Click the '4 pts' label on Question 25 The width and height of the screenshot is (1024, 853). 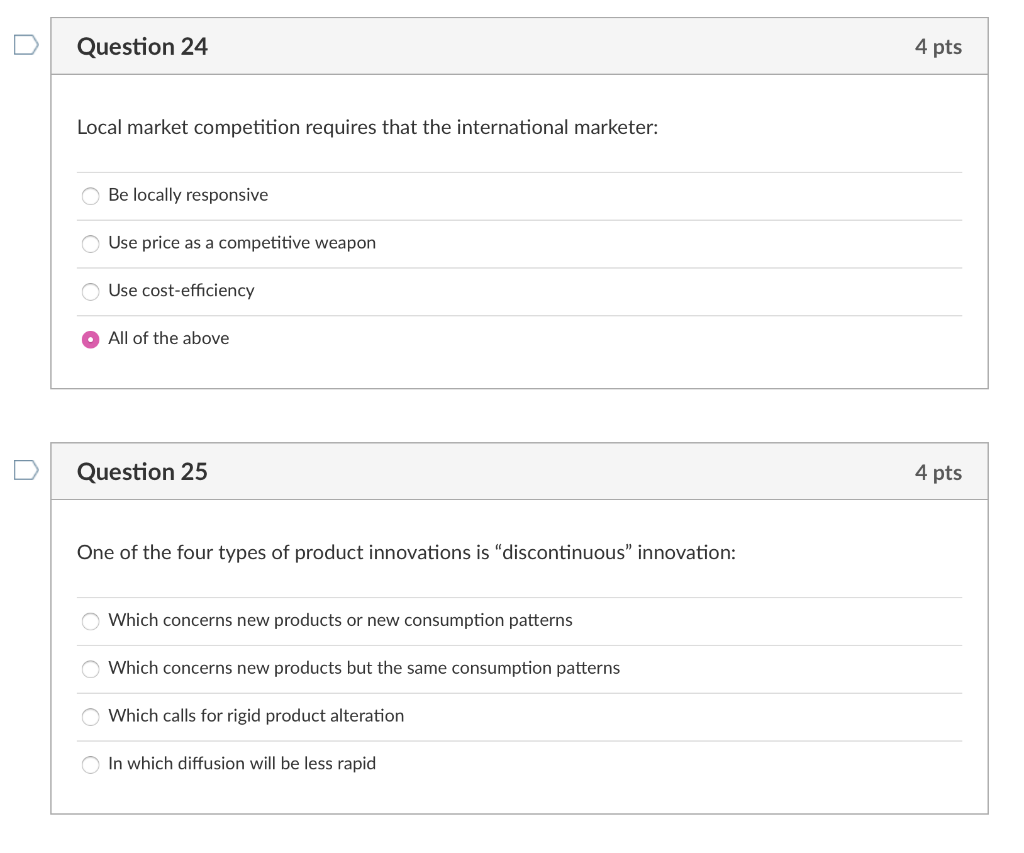(x=937, y=472)
